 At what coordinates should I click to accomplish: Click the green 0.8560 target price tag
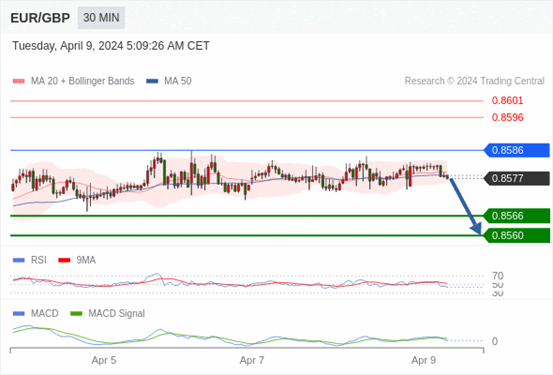click(x=517, y=236)
